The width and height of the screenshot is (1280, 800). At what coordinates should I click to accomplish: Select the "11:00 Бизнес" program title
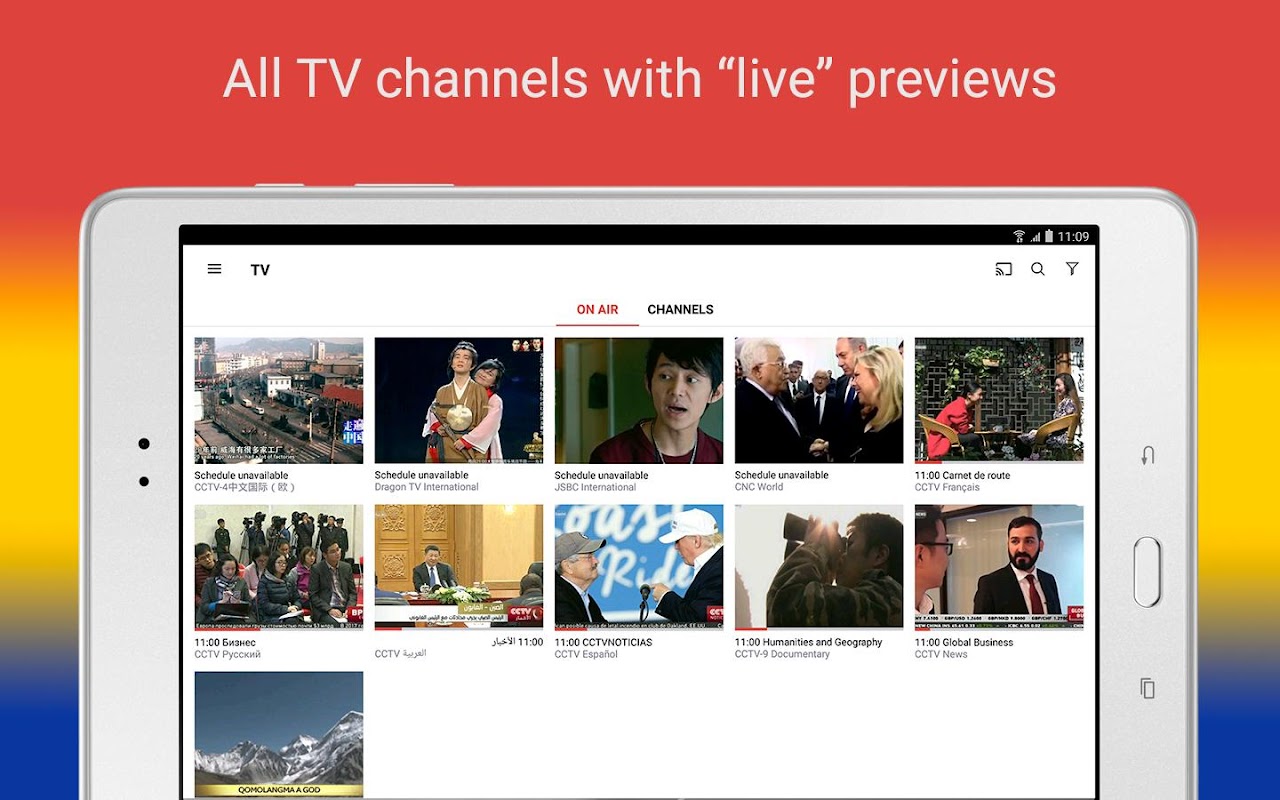pos(225,643)
